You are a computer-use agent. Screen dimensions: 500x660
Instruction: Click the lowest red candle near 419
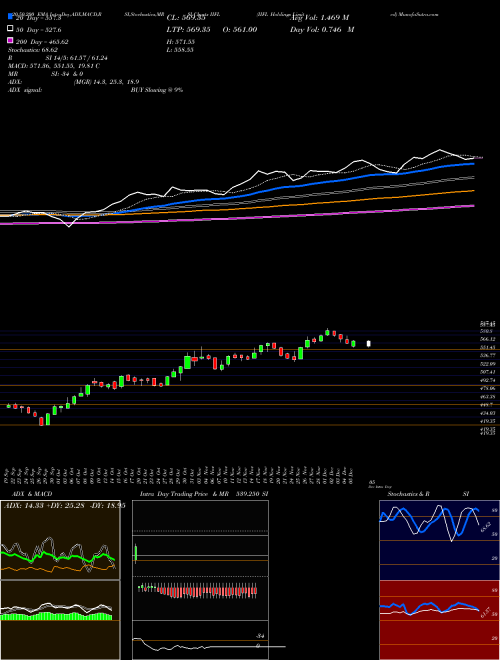[41, 421]
